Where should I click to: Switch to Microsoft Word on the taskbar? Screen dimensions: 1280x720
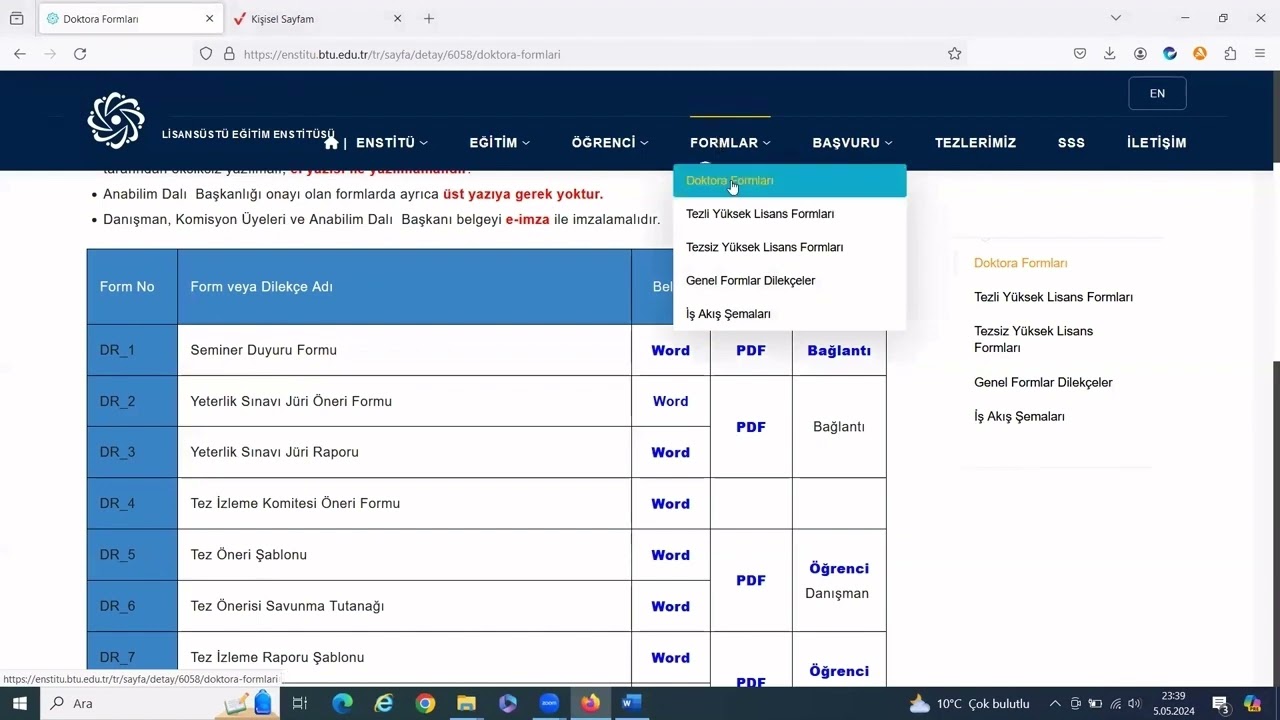tap(631, 703)
